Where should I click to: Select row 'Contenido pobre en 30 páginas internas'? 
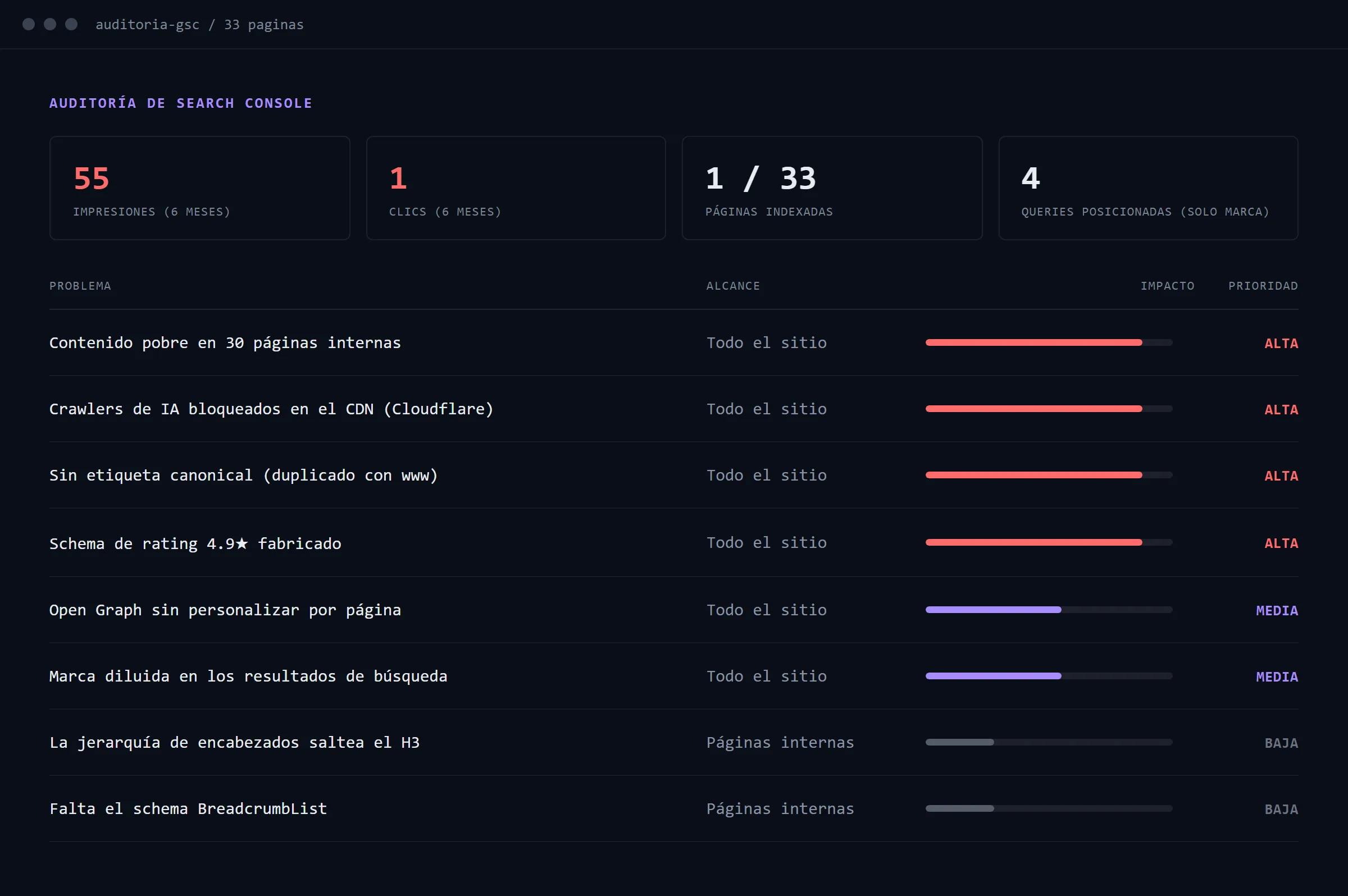pyautogui.click(x=674, y=343)
